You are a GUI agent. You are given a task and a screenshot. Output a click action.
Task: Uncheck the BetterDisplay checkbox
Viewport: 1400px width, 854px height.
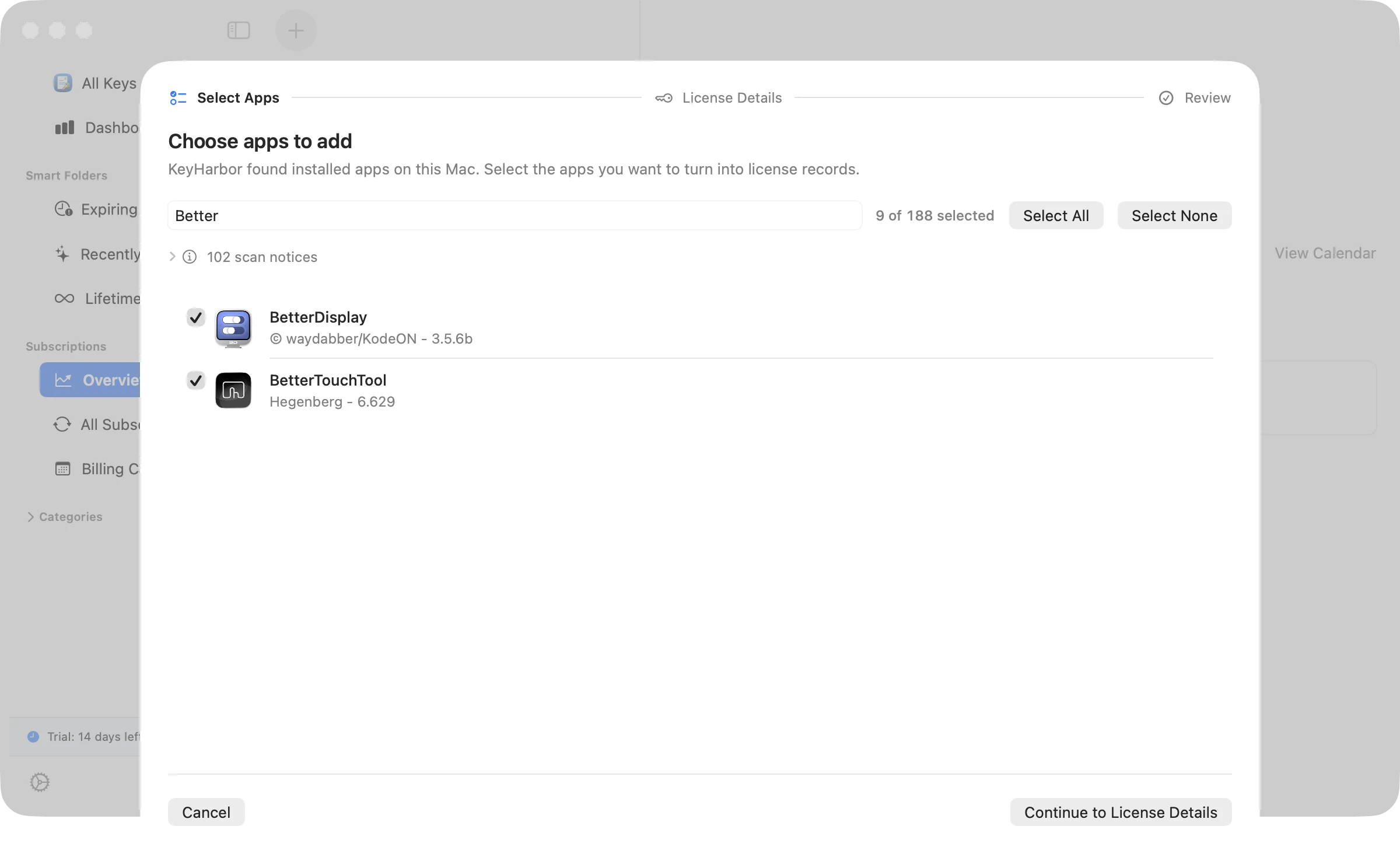196,317
